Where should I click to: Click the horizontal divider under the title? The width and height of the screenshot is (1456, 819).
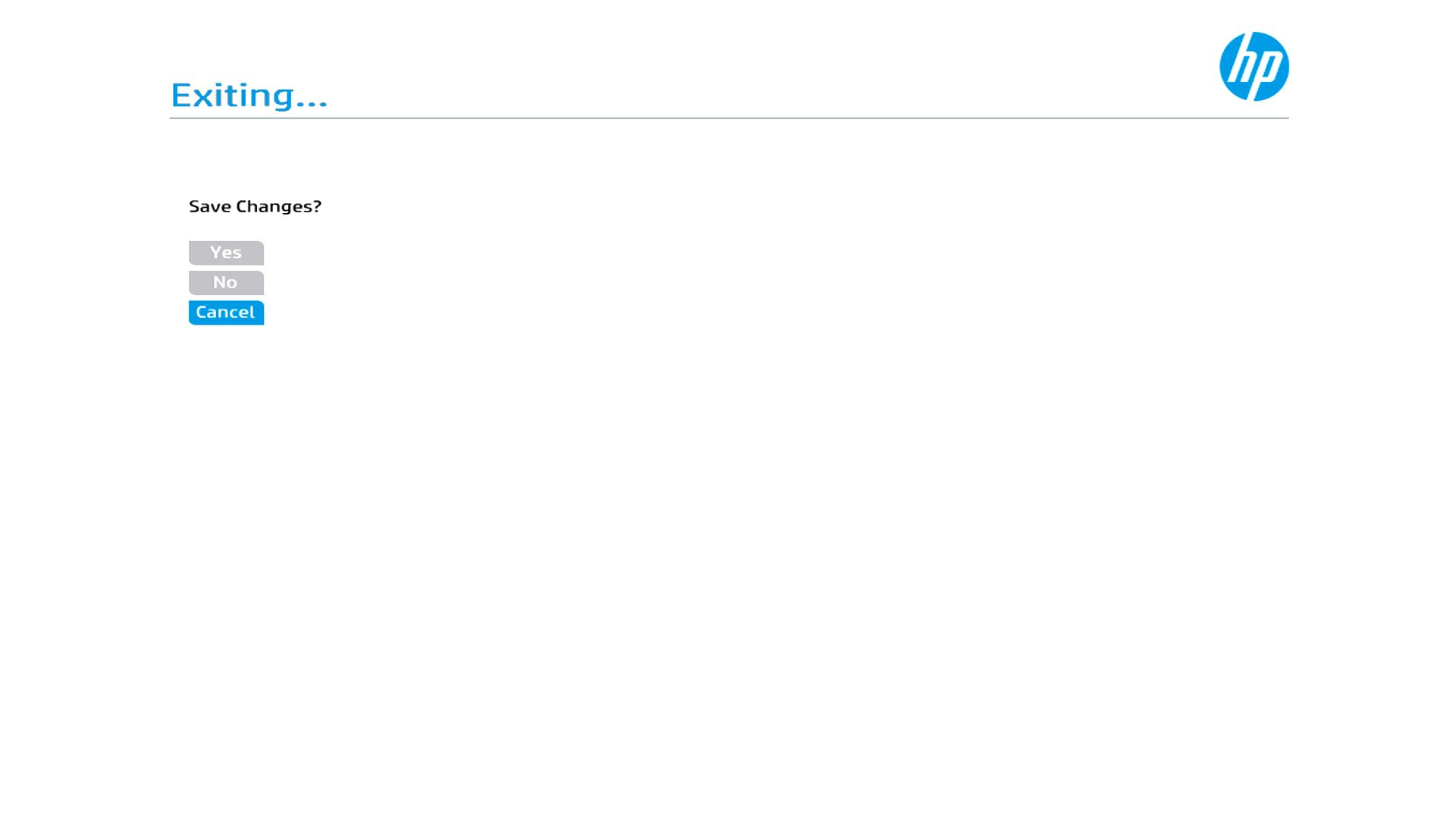point(728,118)
